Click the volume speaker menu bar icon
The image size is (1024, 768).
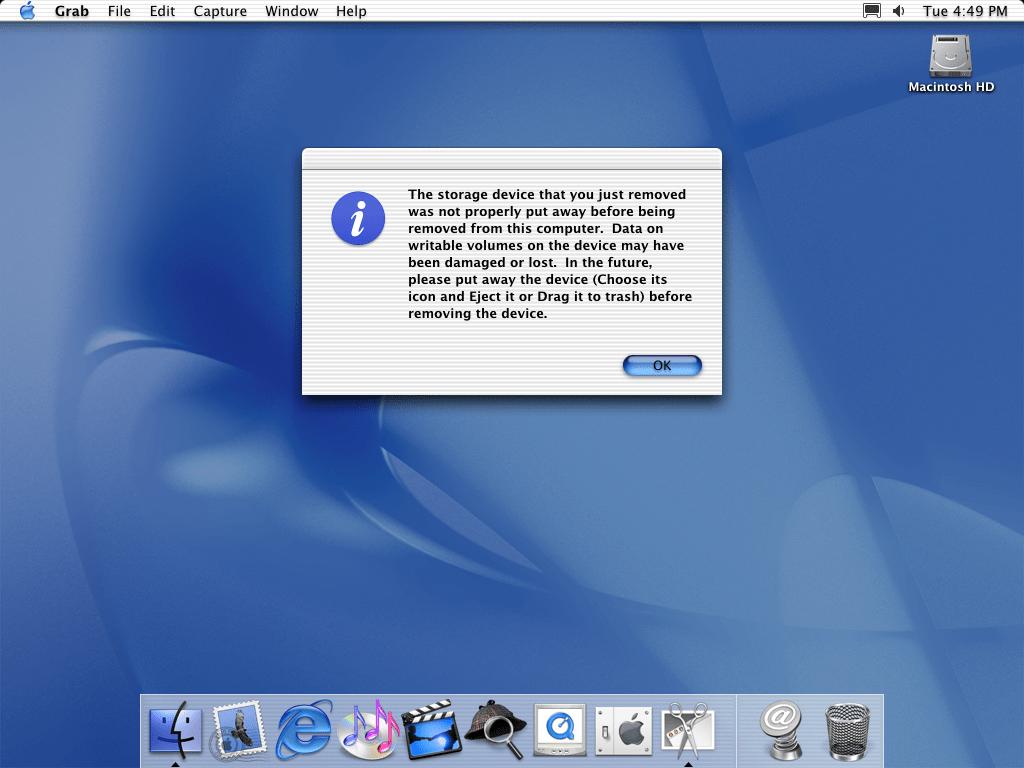[899, 11]
